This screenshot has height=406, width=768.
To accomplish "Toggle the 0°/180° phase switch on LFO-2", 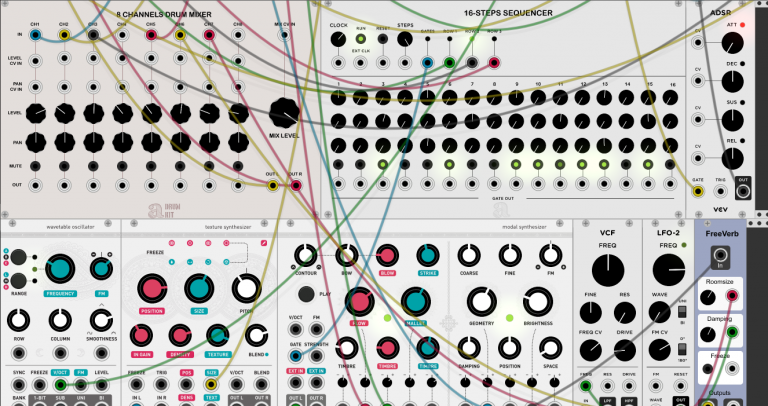I will [680, 349].
